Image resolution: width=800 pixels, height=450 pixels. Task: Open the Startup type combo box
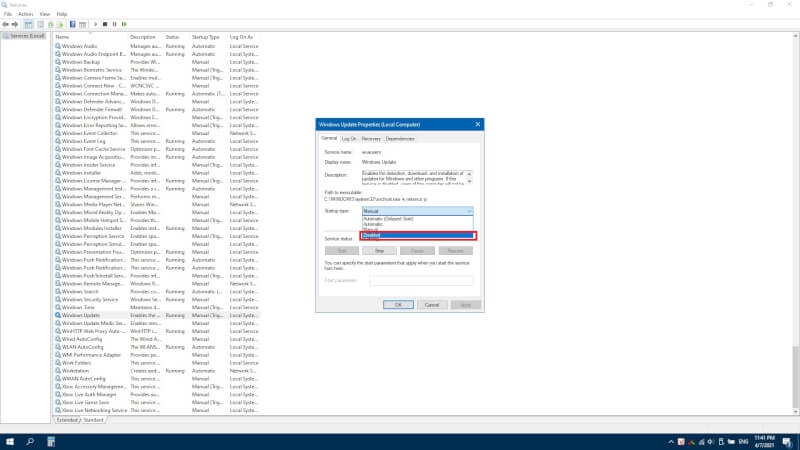(417, 211)
